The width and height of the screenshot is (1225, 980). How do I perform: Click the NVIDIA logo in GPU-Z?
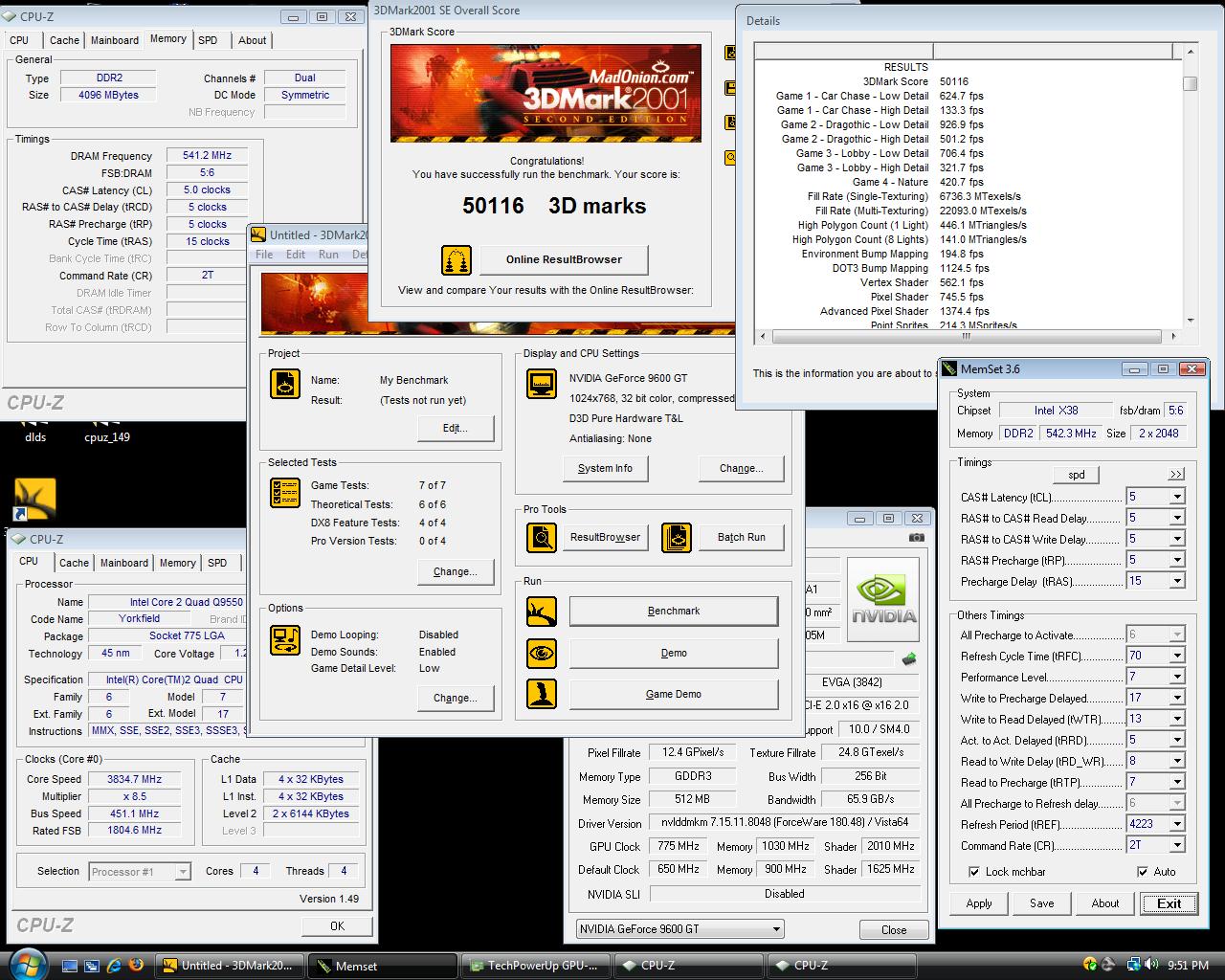click(x=883, y=599)
